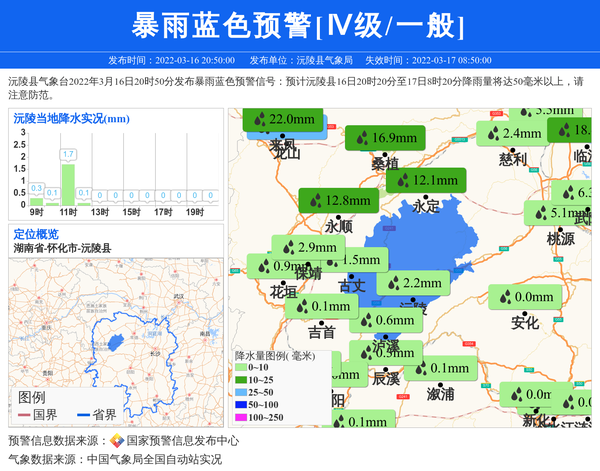Click the 2.9mm rainfall marker above 保靖
The width and height of the screenshot is (600, 471).
(x=308, y=247)
